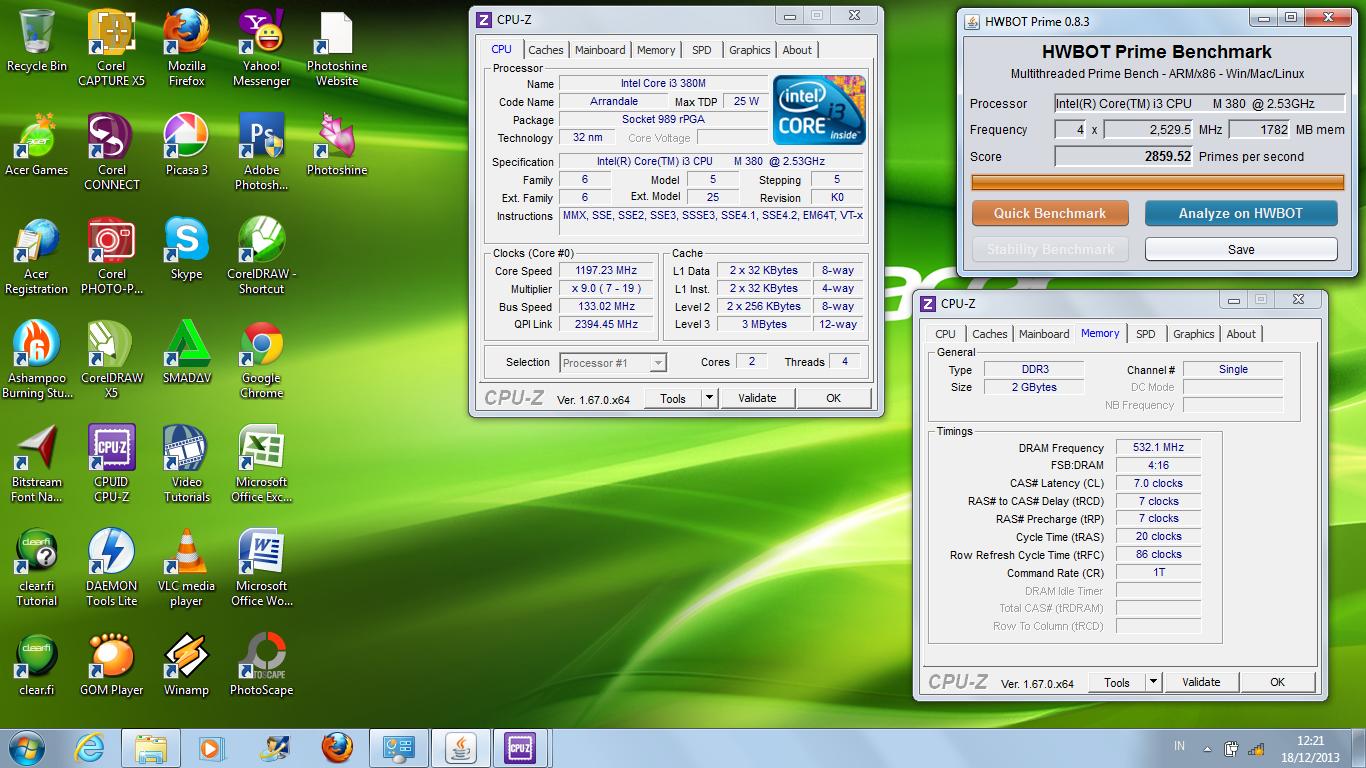This screenshot has height=768, width=1366.
Task: Open Google Chrome desktop shortcut
Action: (x=262, y=359)
